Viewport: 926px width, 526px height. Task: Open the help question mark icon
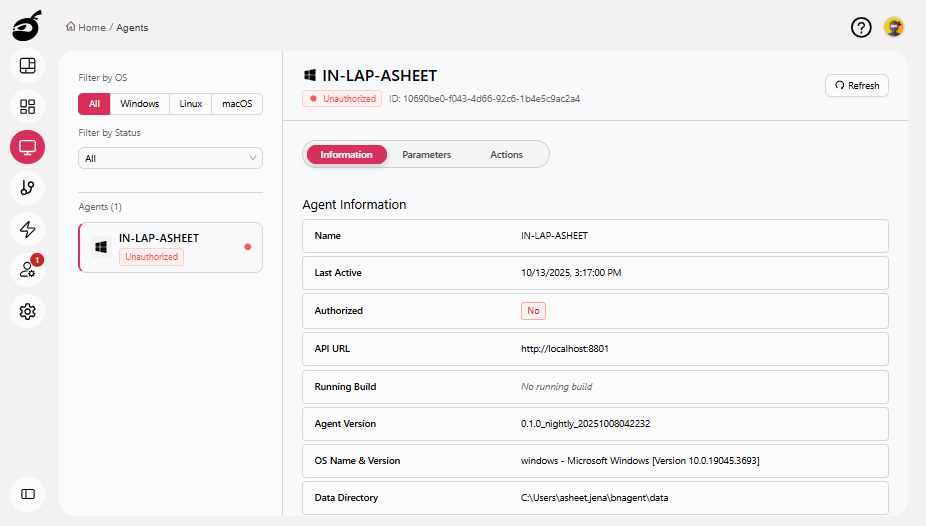coord(861,27)
